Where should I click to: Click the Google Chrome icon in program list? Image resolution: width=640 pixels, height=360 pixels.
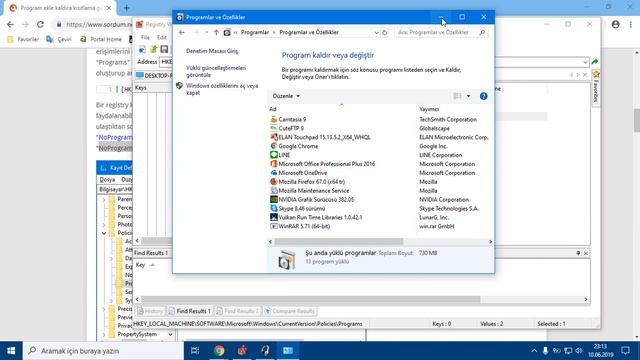[273, 146]
